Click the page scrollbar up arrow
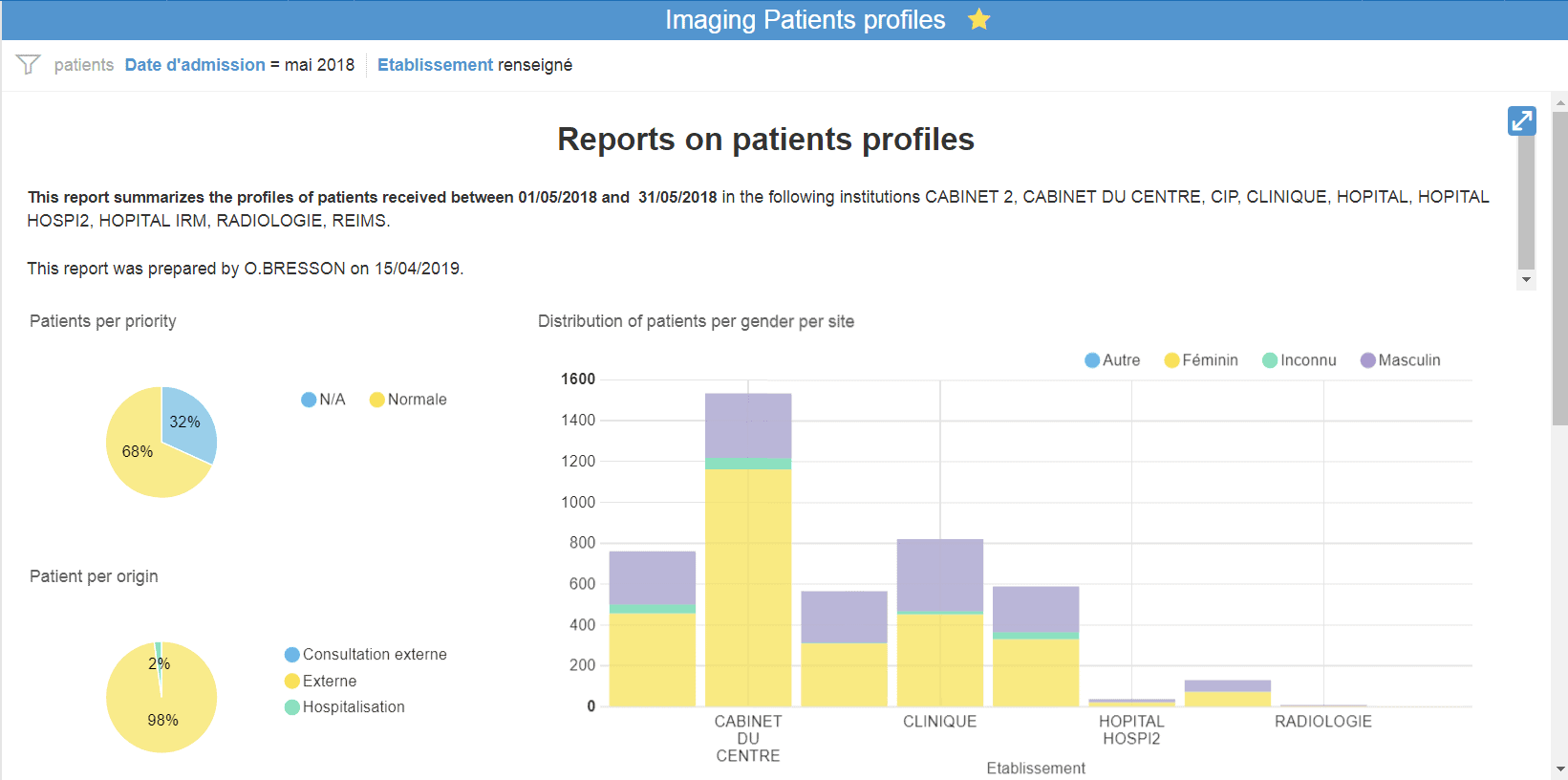Viewport: 1568px width, 780px height. point(1560,101)
